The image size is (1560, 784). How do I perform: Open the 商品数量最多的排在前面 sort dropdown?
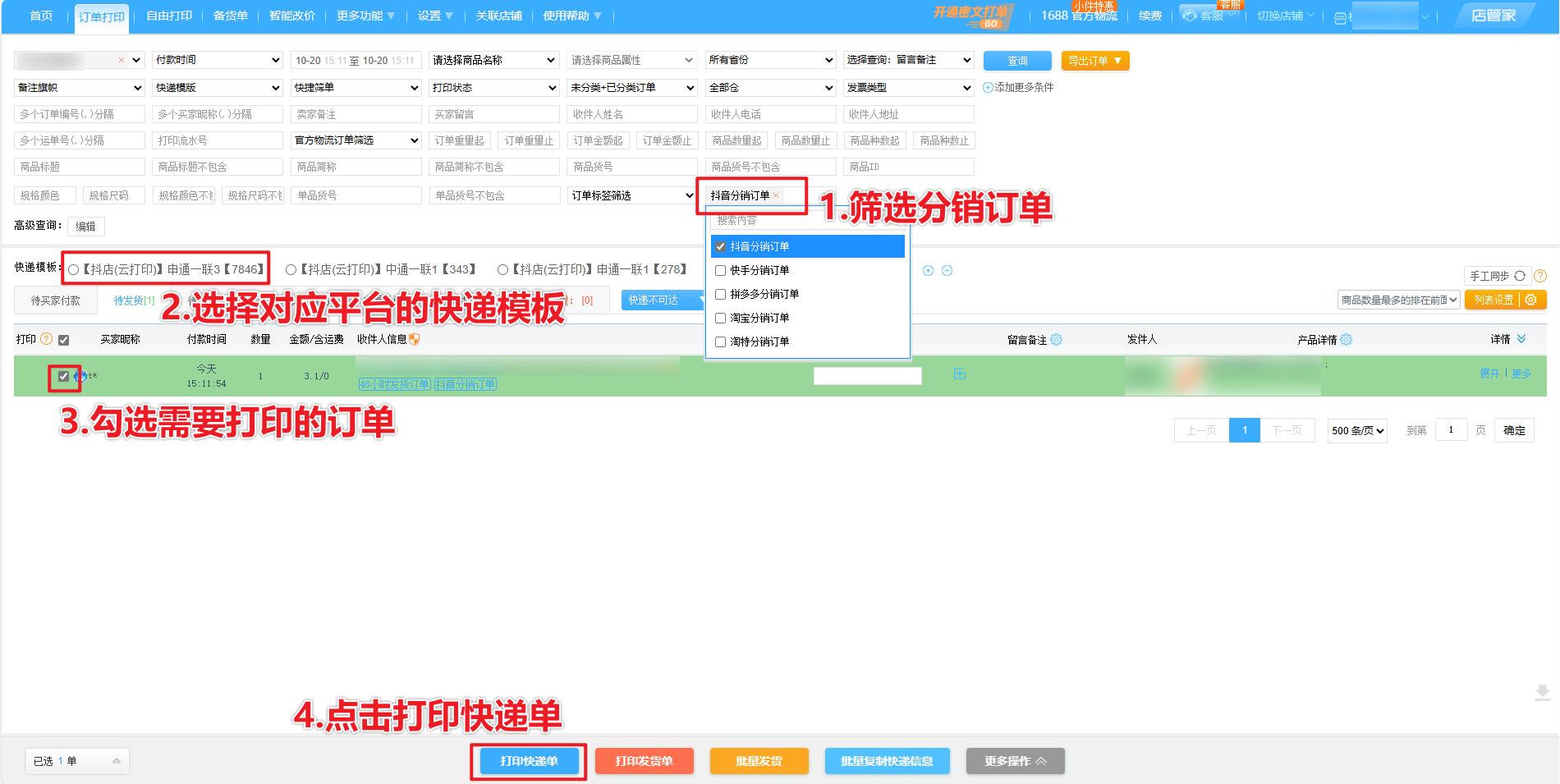1398,300
